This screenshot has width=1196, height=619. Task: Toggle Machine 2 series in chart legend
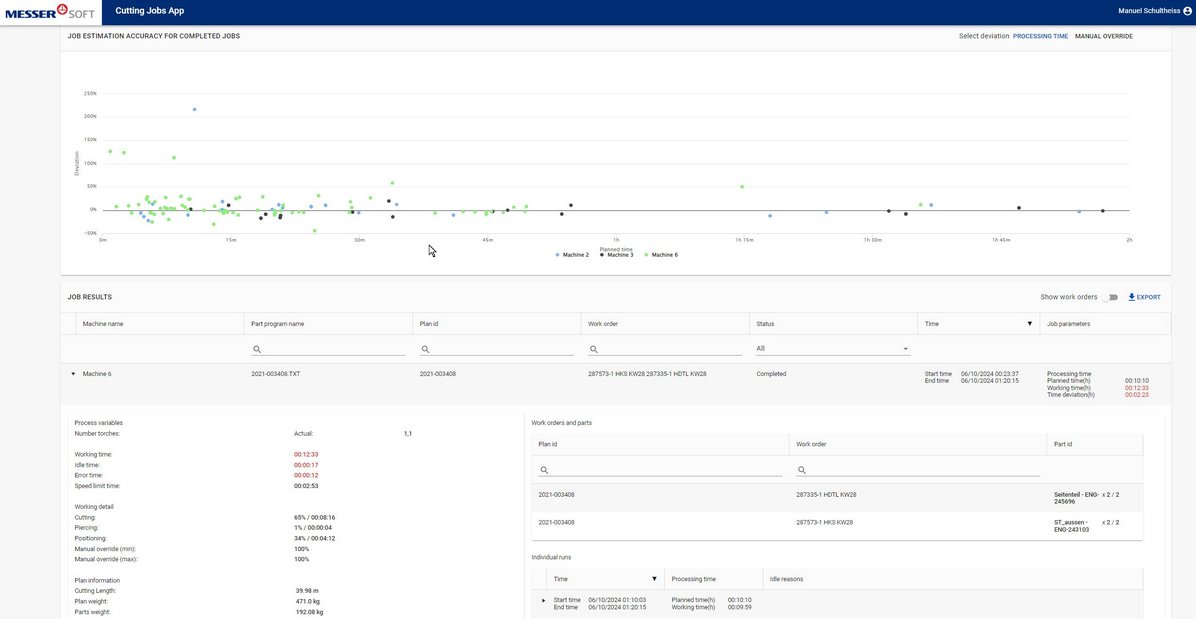click(x=572, y=255)
